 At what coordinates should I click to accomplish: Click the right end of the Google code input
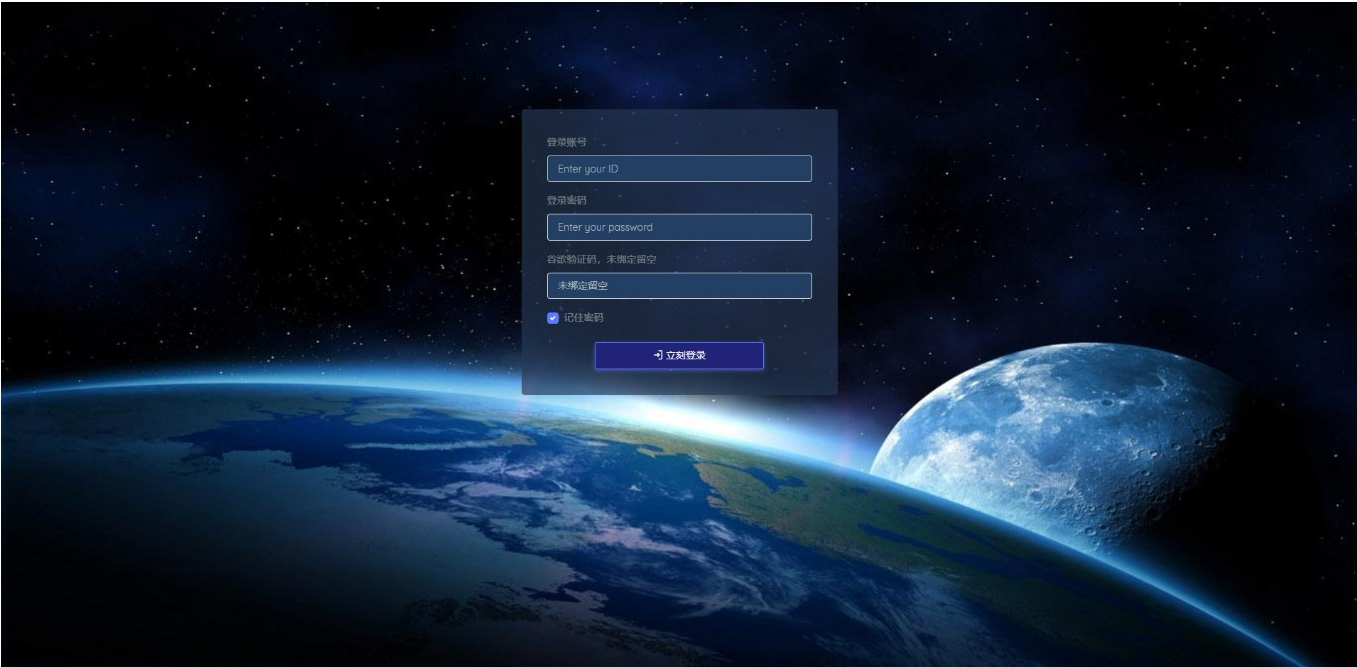795,286
